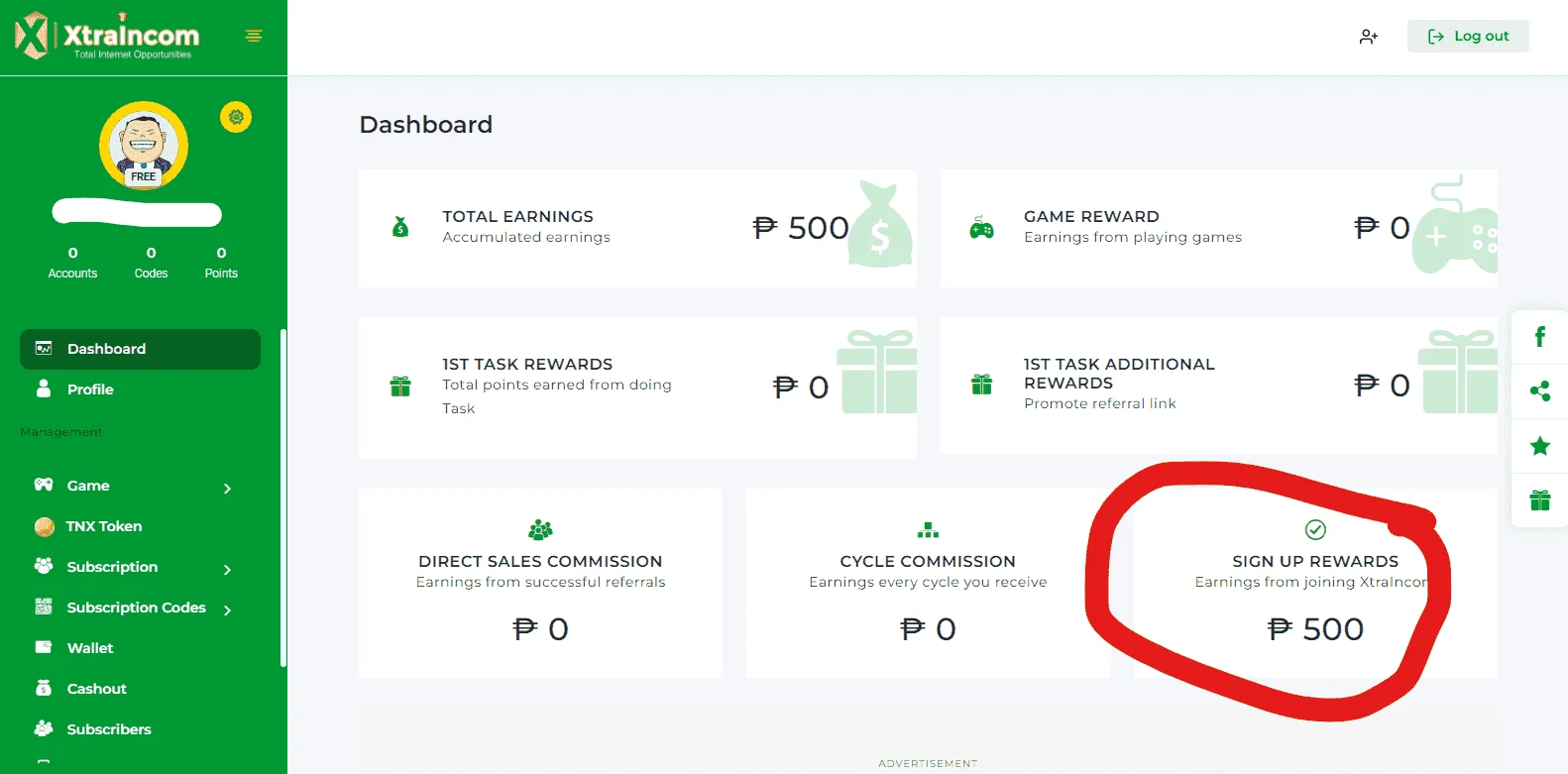
Task: Click Sign Up Rewards checkmark icon
Action: 1315,529
